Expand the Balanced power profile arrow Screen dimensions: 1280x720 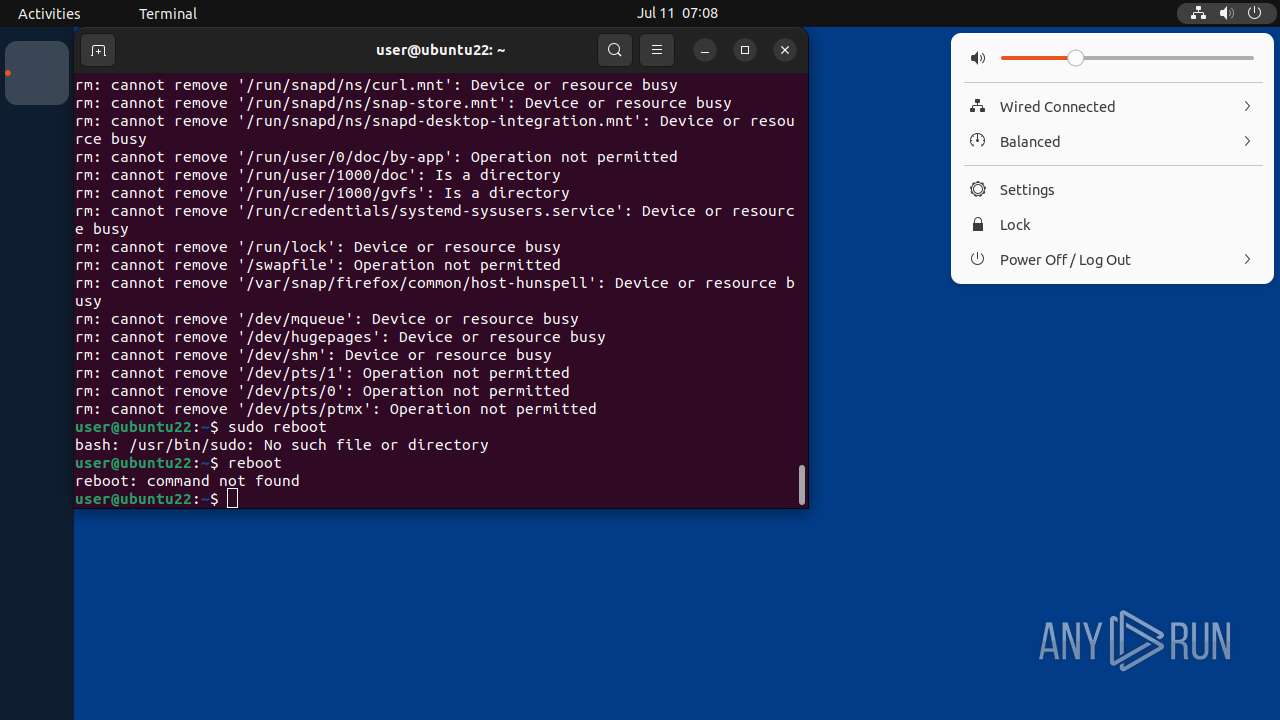[1247, 141]
